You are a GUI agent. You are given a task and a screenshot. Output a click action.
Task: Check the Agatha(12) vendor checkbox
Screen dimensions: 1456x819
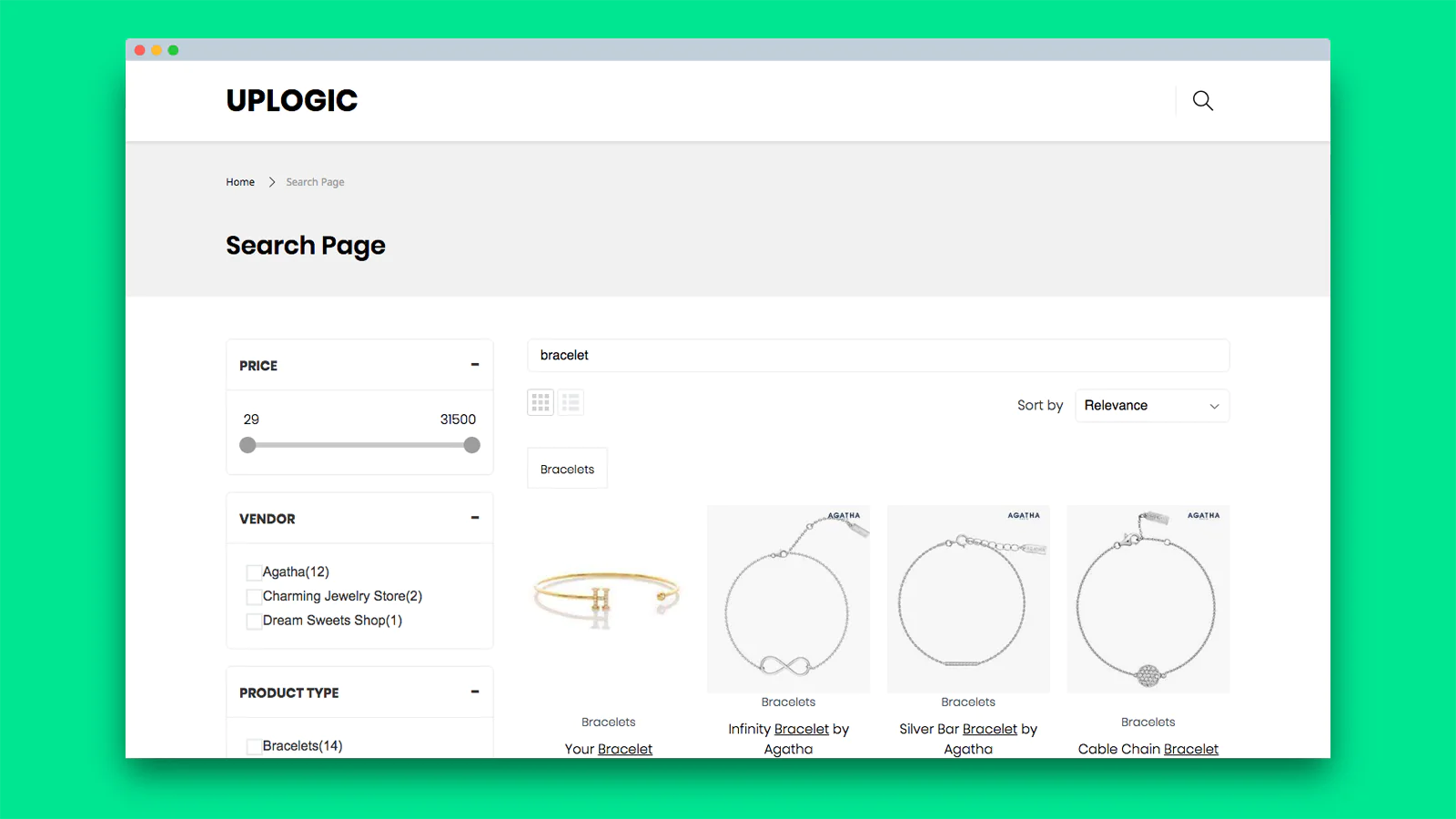(254, 572)
